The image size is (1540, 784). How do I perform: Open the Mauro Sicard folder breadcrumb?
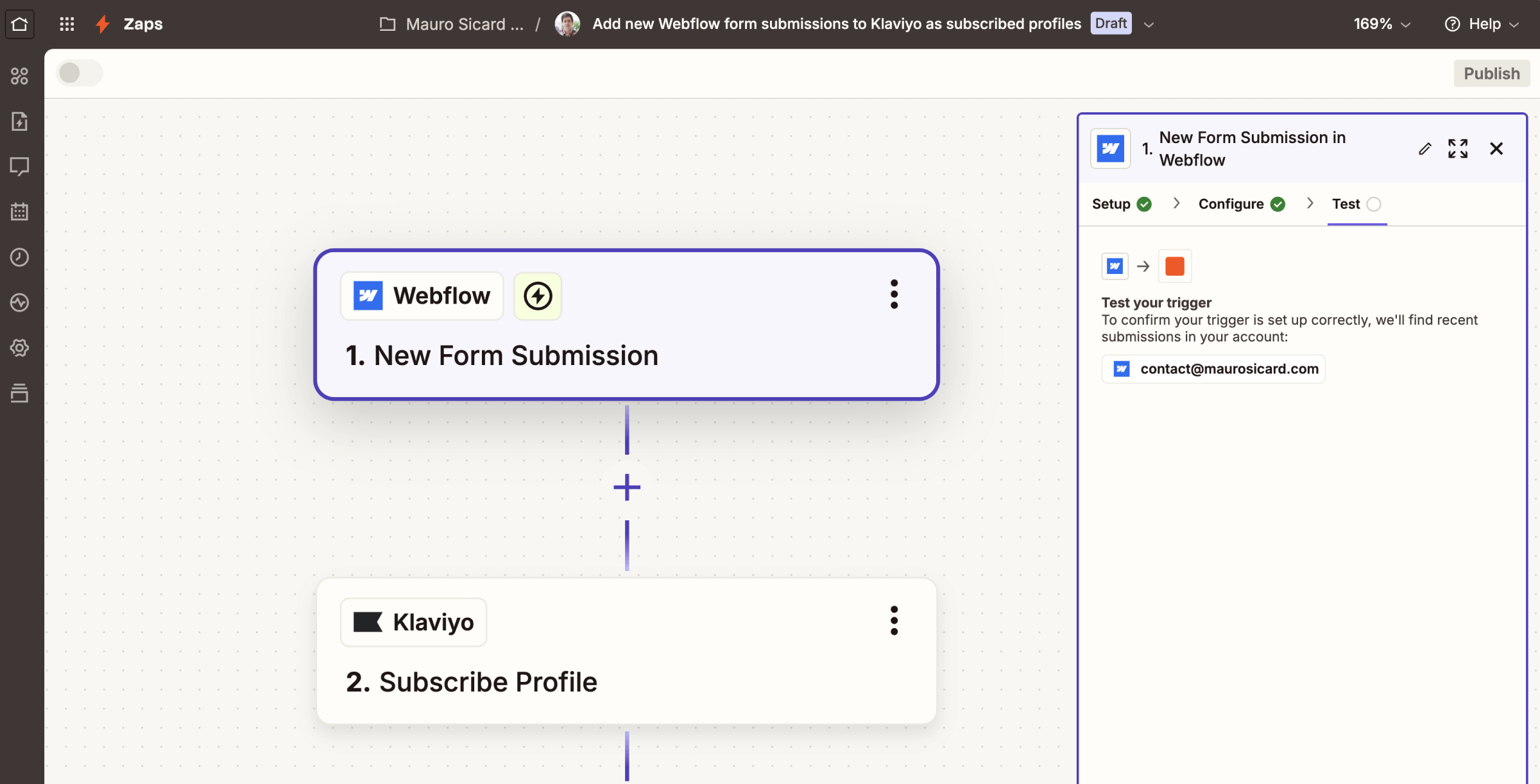pyautogui.click(x=452, y=24)
